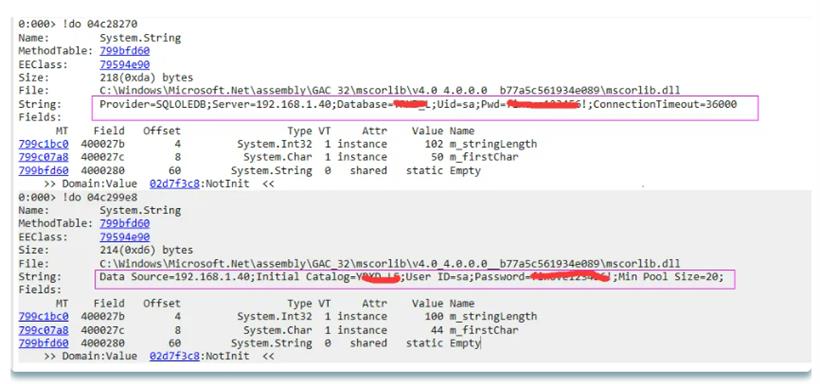Open 799bfd60 link in Empty row of the 04c28270 fields

pyautogui.click(x=43, y=171)
